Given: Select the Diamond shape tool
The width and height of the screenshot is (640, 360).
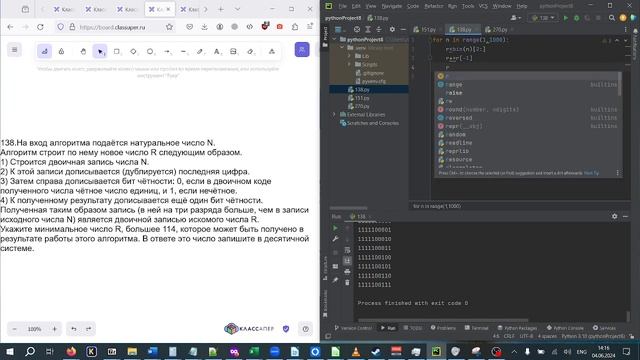Looking at the screenshot, I should tap(133, 51).
